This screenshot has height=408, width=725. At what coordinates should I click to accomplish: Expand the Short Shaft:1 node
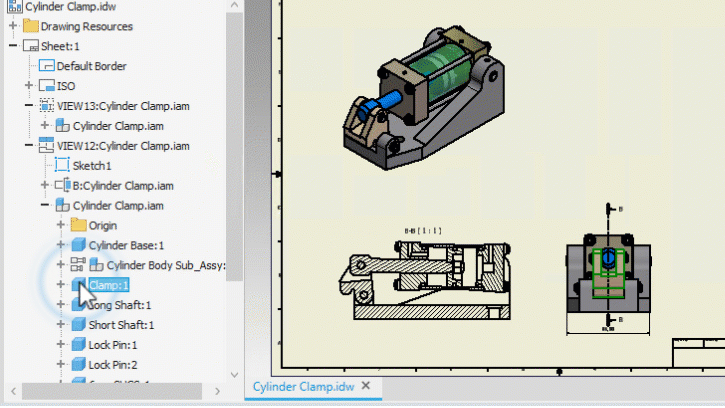61,324
